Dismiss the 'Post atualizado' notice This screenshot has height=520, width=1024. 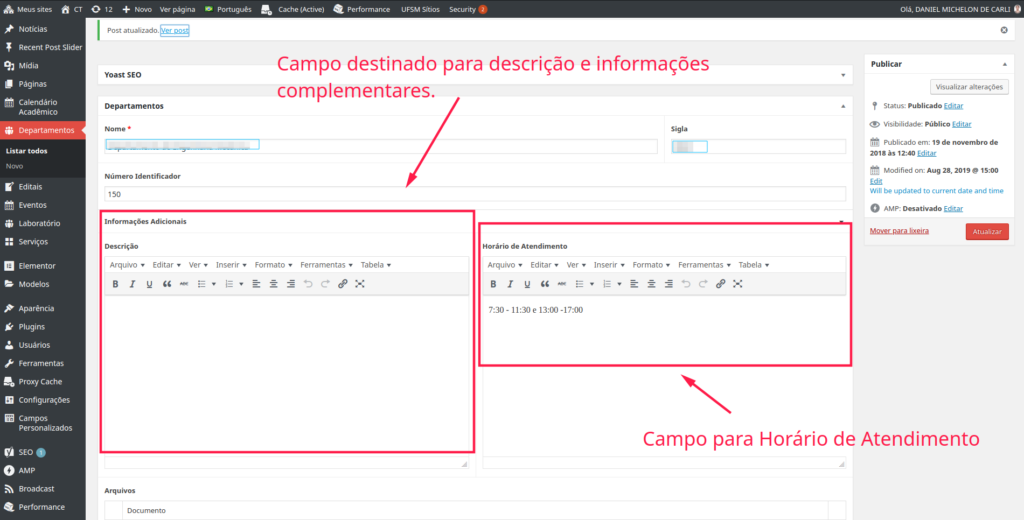tap(1004, 30)
